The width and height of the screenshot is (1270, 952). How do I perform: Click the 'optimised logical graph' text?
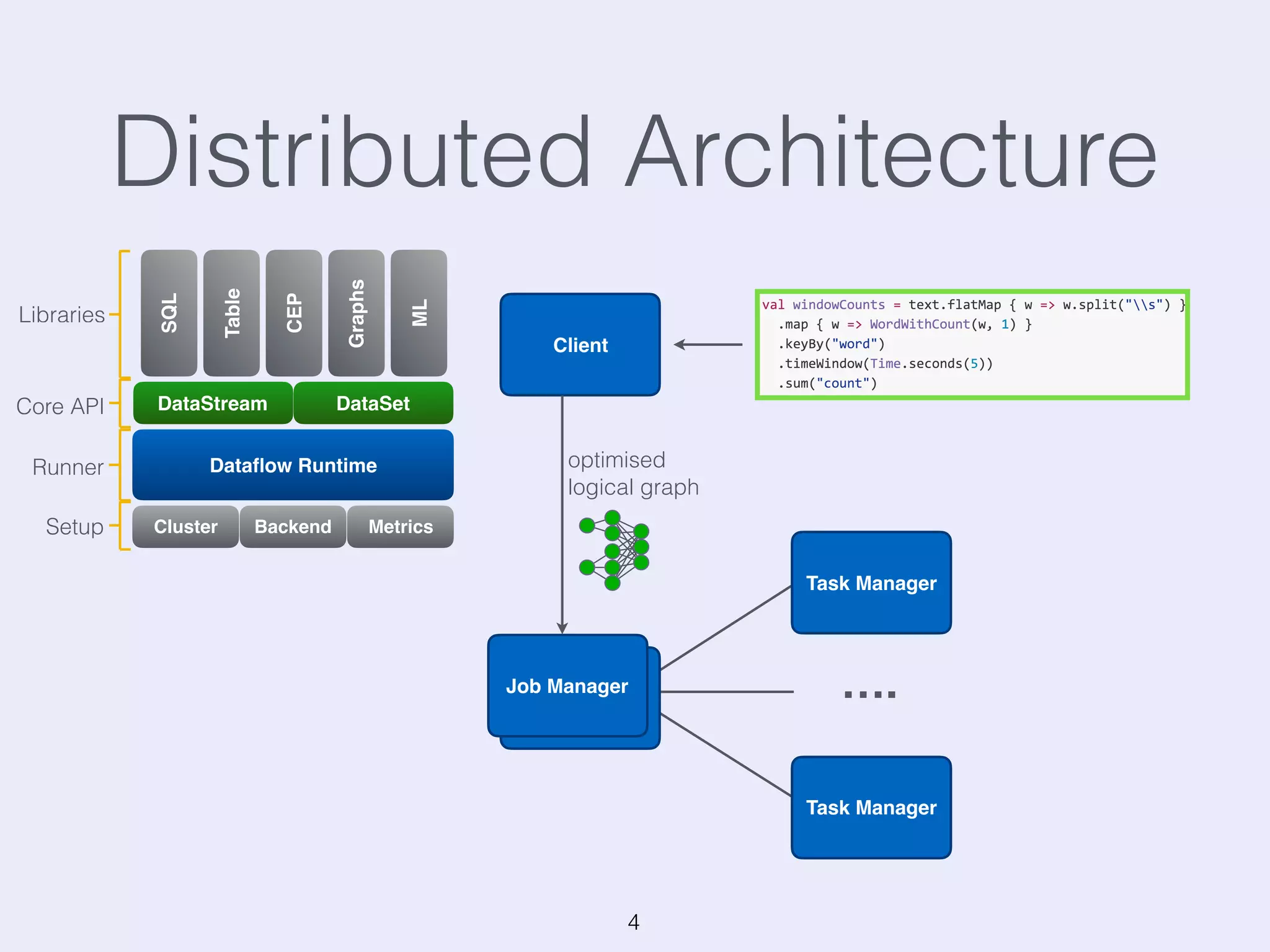pos(633,474)
